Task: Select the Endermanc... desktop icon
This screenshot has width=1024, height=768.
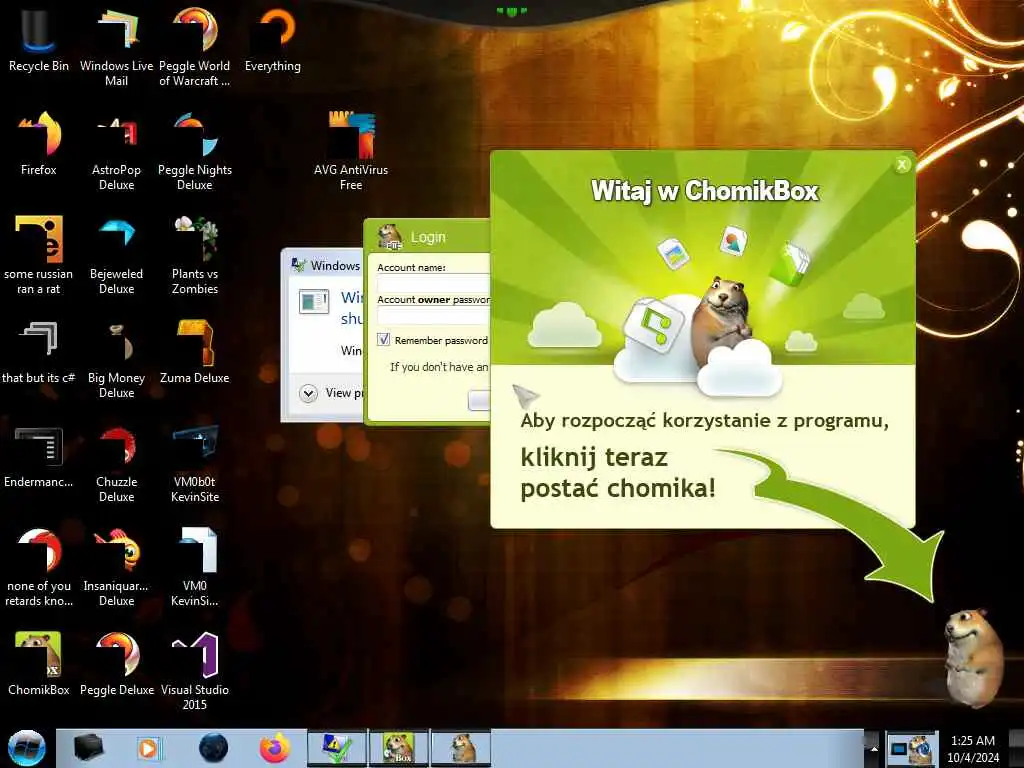Action: (39, 456)
